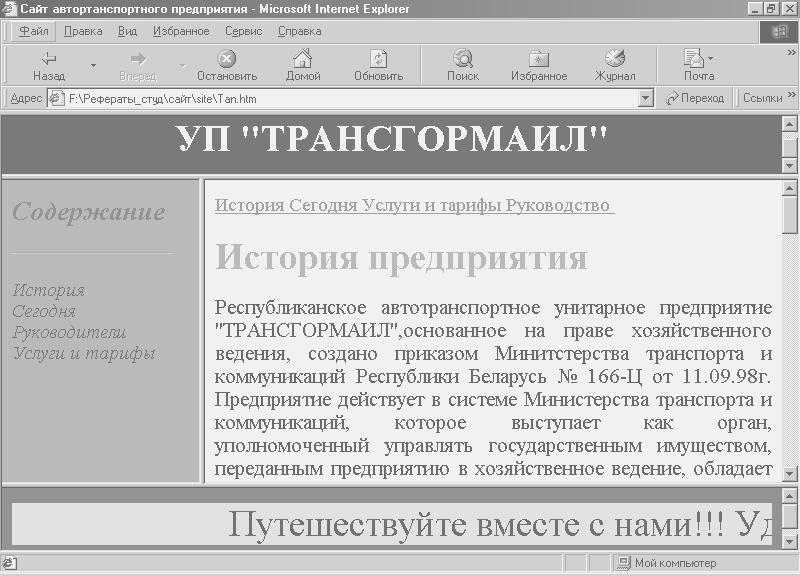Click the bottom frame scroll up arrow
Image resolution: width=800 pixels, height=576 pixels.
coord(789,495)
